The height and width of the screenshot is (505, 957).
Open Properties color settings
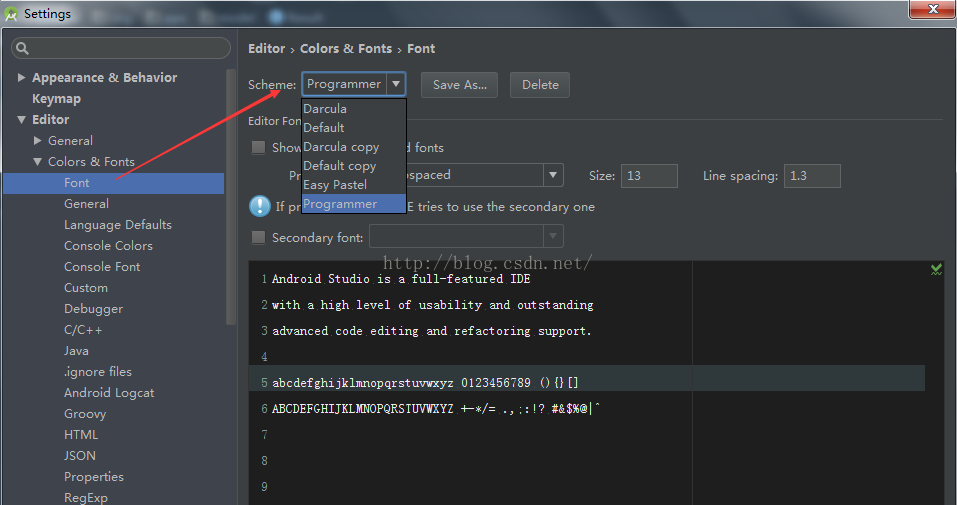pyautogui.click(x=93, y=477)
